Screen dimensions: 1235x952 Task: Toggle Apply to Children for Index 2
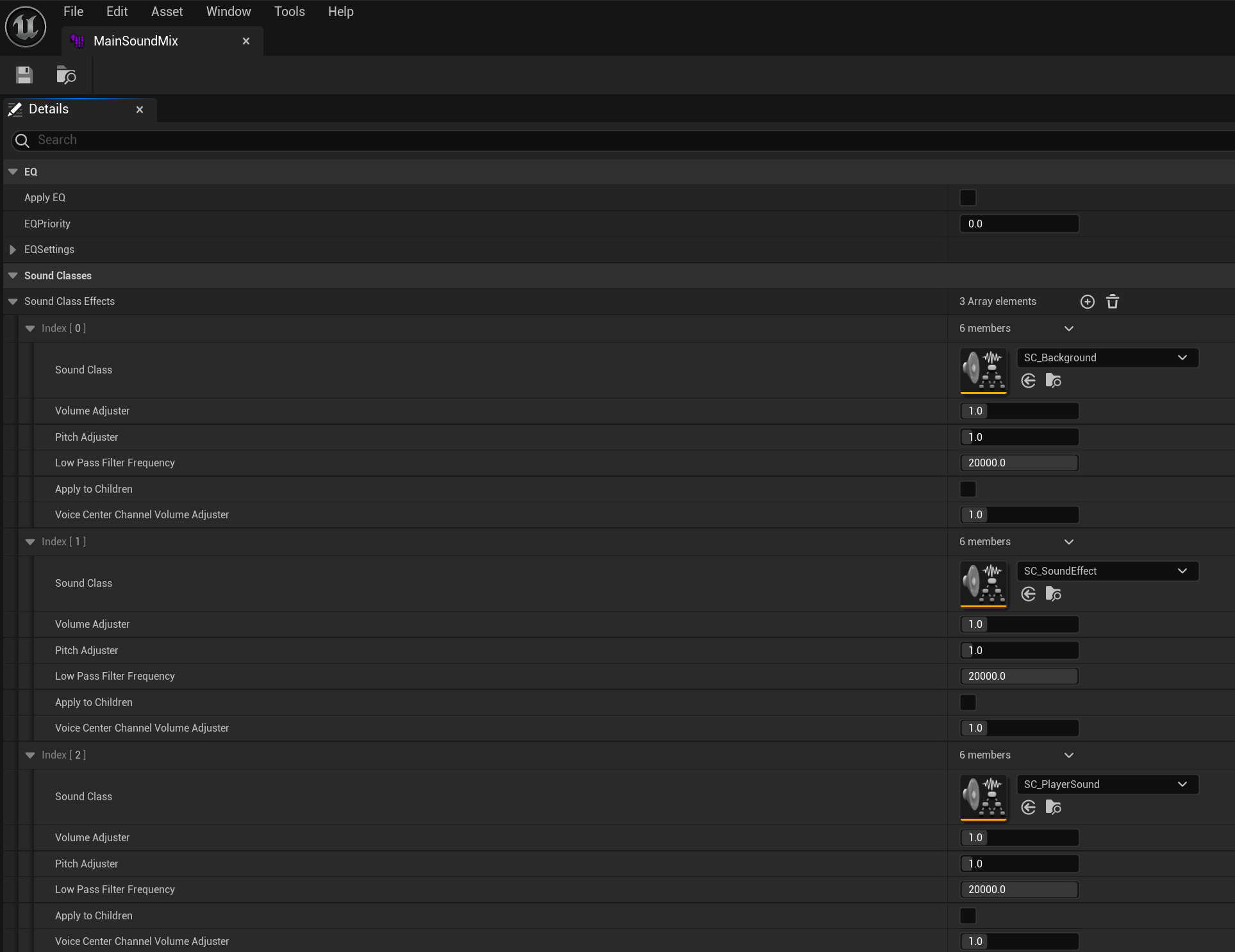pos(968,916)
